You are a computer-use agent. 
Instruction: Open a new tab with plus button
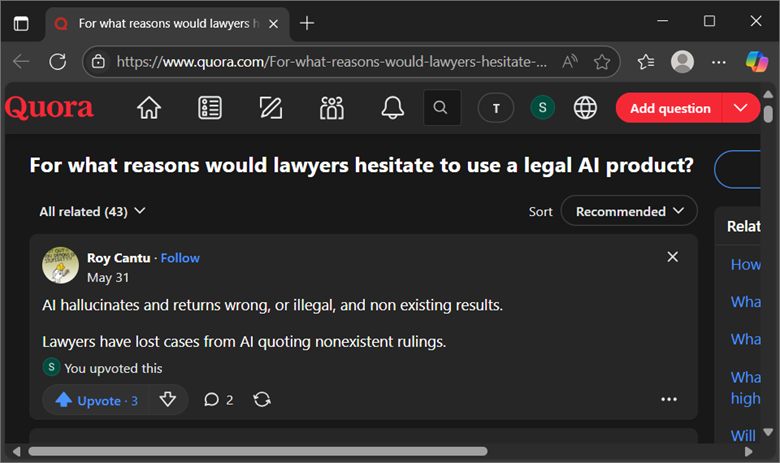click(307, 23)
